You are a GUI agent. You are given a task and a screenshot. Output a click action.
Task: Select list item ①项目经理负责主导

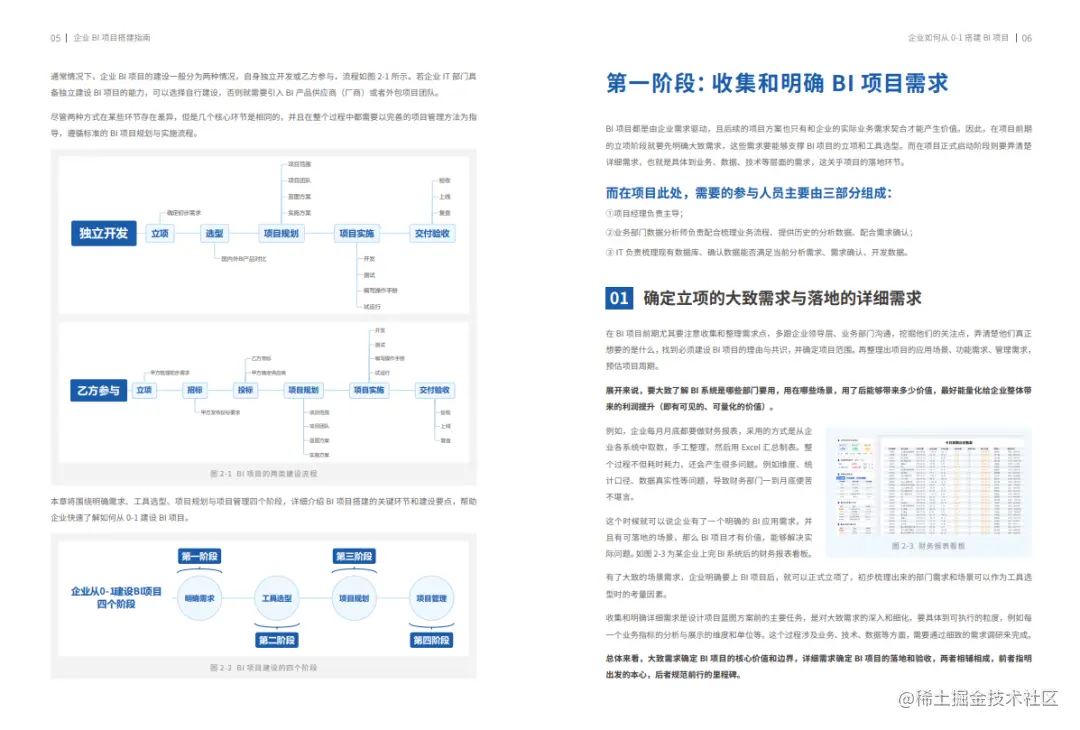coord(644,213)
